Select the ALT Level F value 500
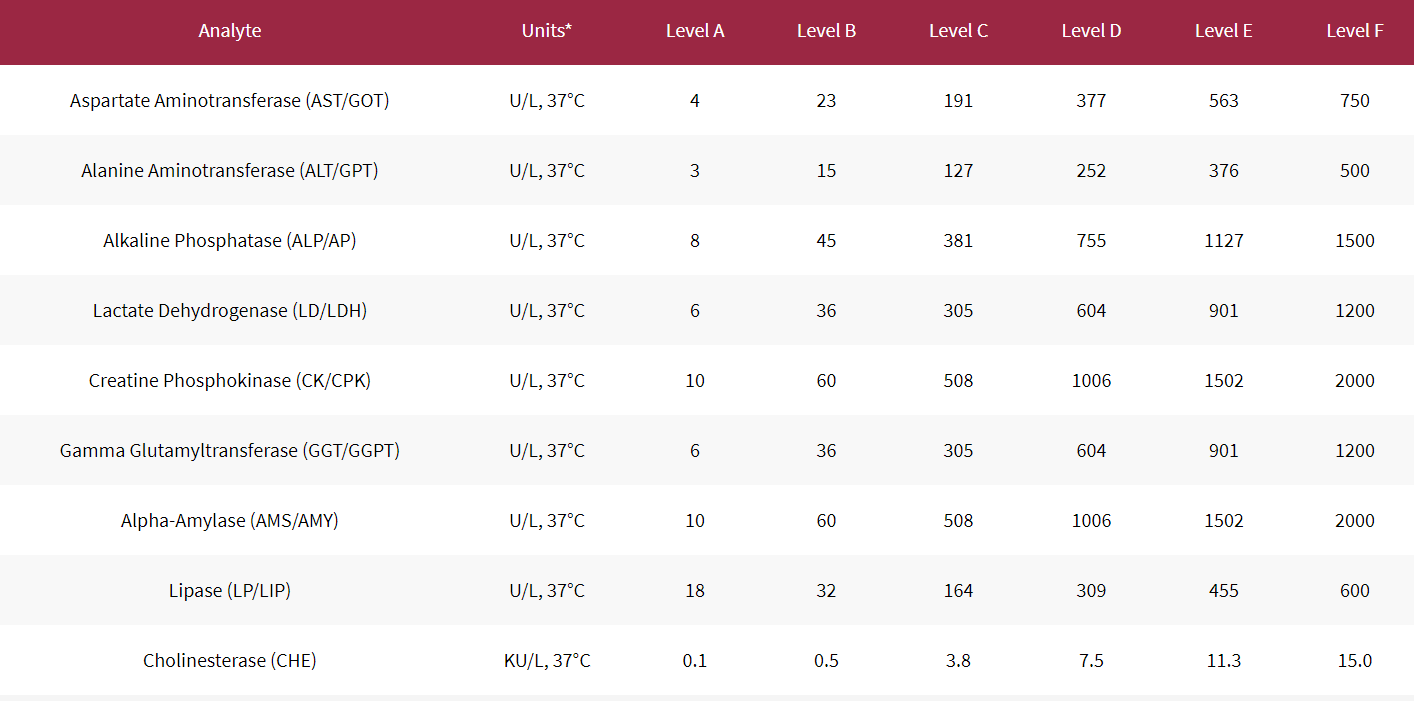 (x=1355, y=171)
